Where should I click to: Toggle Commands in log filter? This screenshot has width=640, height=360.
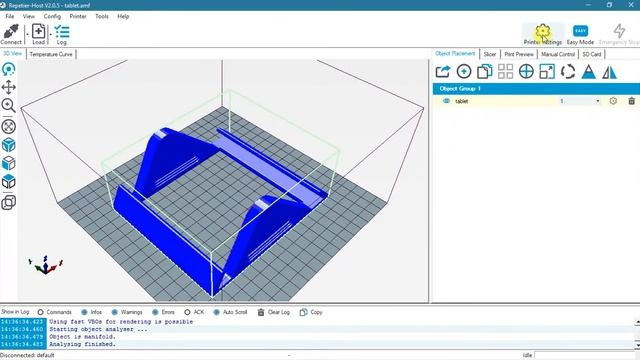[55, 312]
